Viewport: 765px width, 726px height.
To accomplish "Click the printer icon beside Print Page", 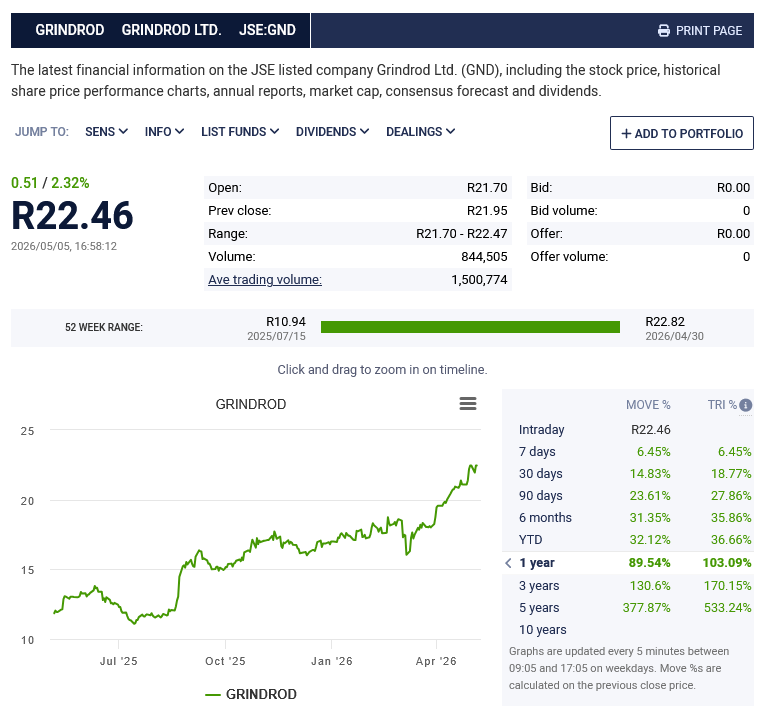I will pyautogui.click(x=664, y=31).
